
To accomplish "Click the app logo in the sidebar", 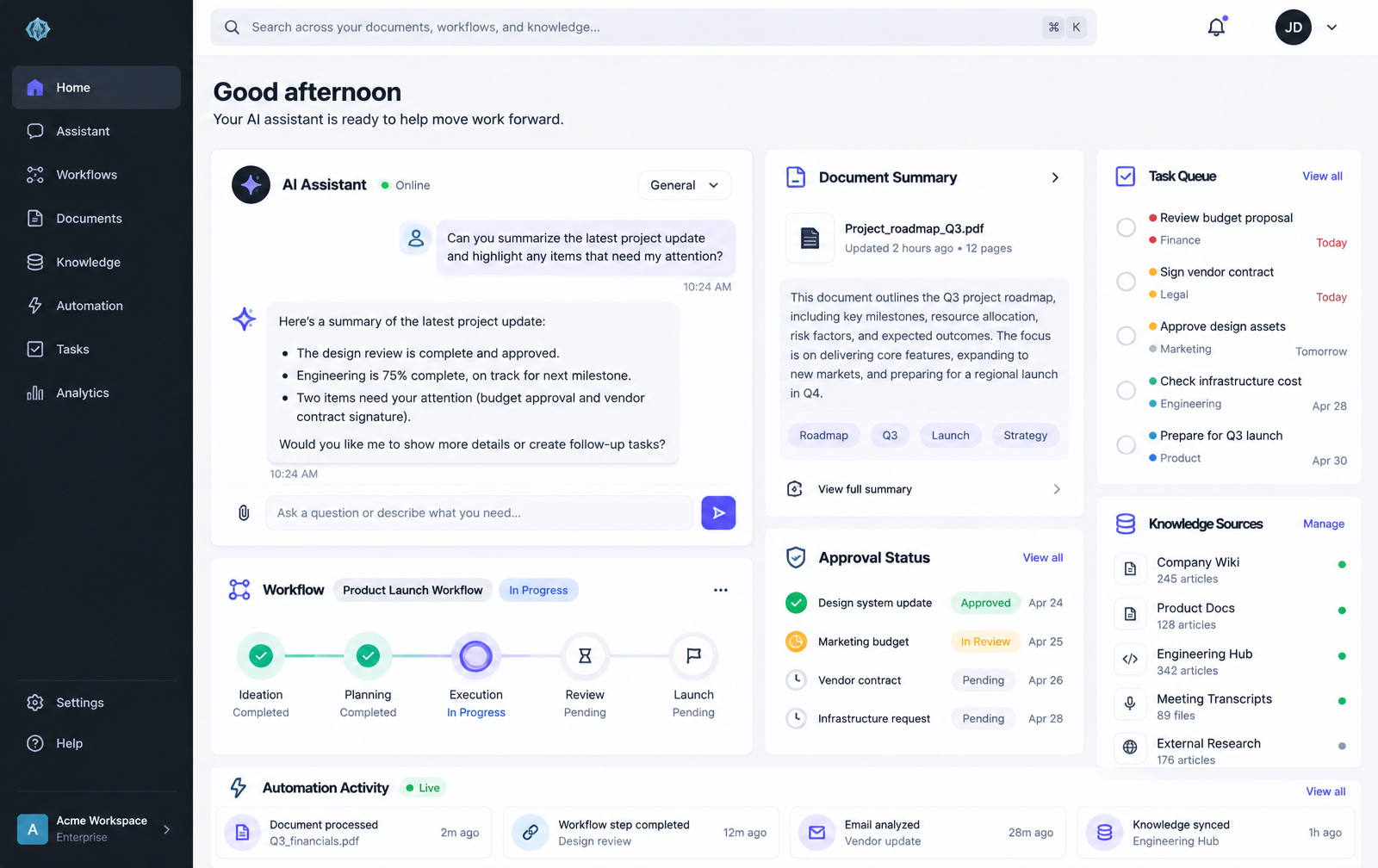I will click(38, 29).
